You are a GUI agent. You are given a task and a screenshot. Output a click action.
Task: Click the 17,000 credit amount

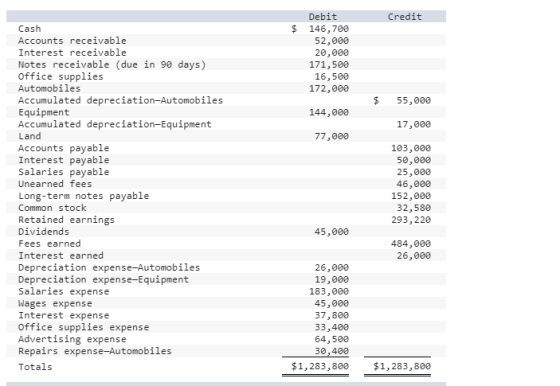coord(414,124)
